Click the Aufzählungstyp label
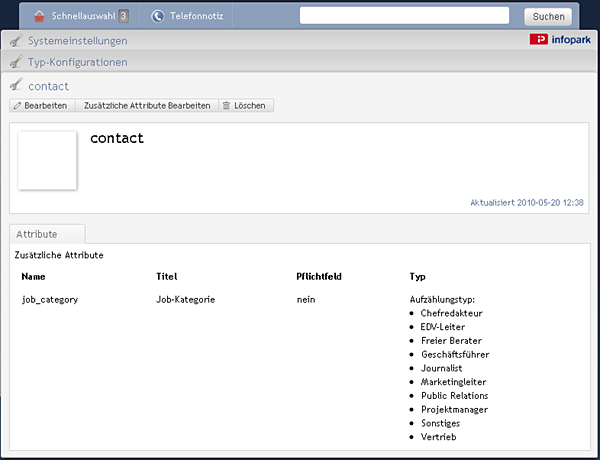 pyautogui.click(x=442, y=300)
